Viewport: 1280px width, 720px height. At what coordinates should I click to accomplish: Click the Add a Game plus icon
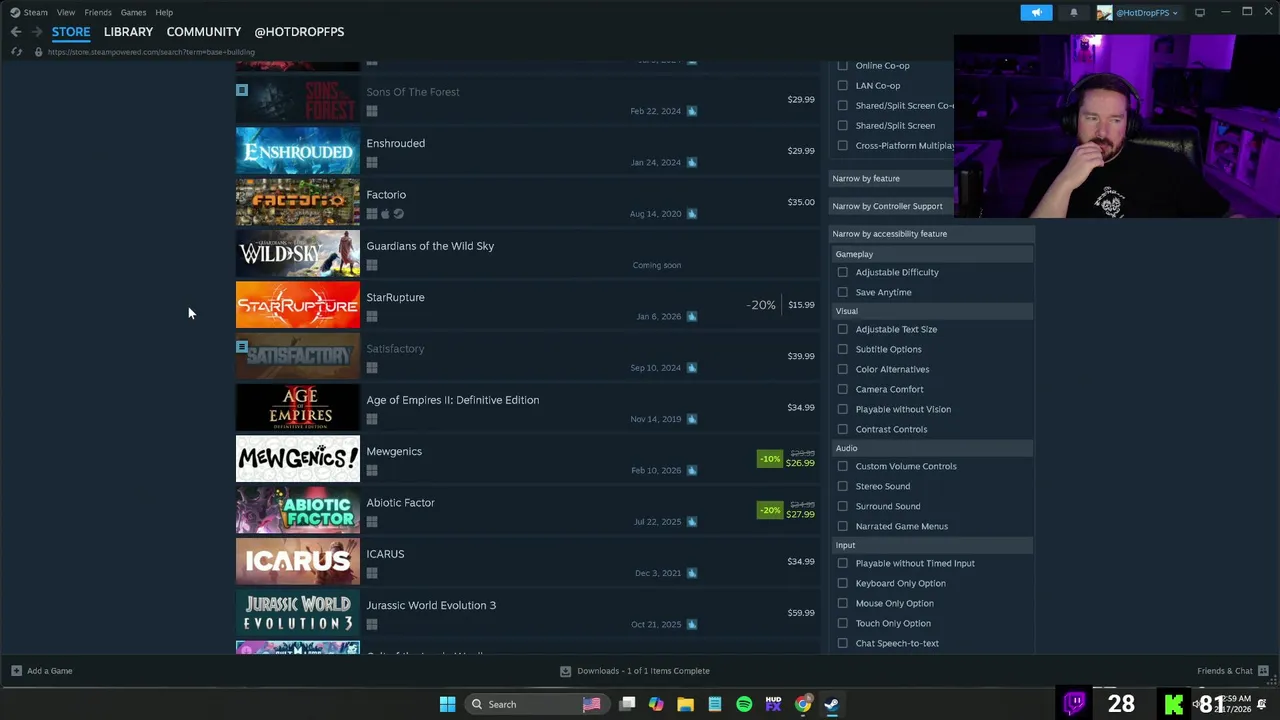(x=16, y=671)
